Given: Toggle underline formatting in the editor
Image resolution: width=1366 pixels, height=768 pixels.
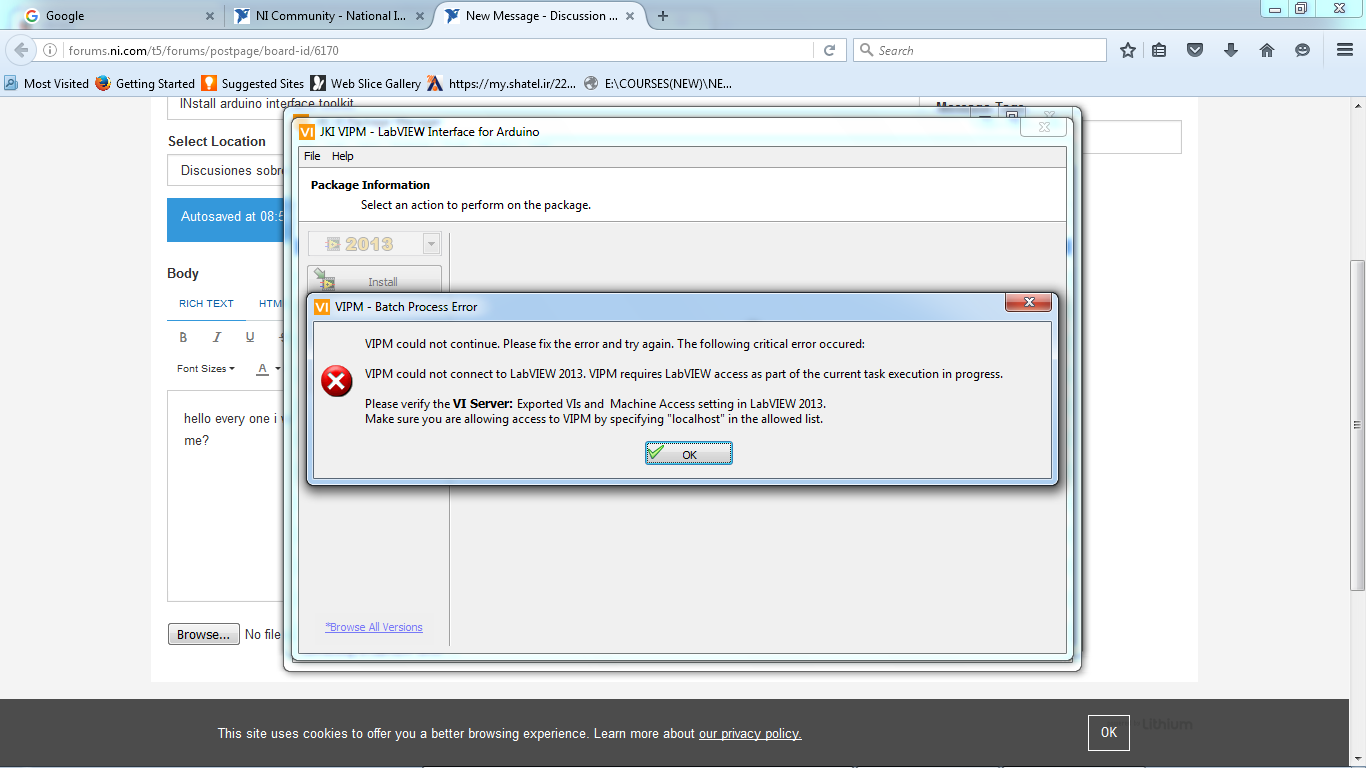Looking at the screenshot, I should [250, 337].
